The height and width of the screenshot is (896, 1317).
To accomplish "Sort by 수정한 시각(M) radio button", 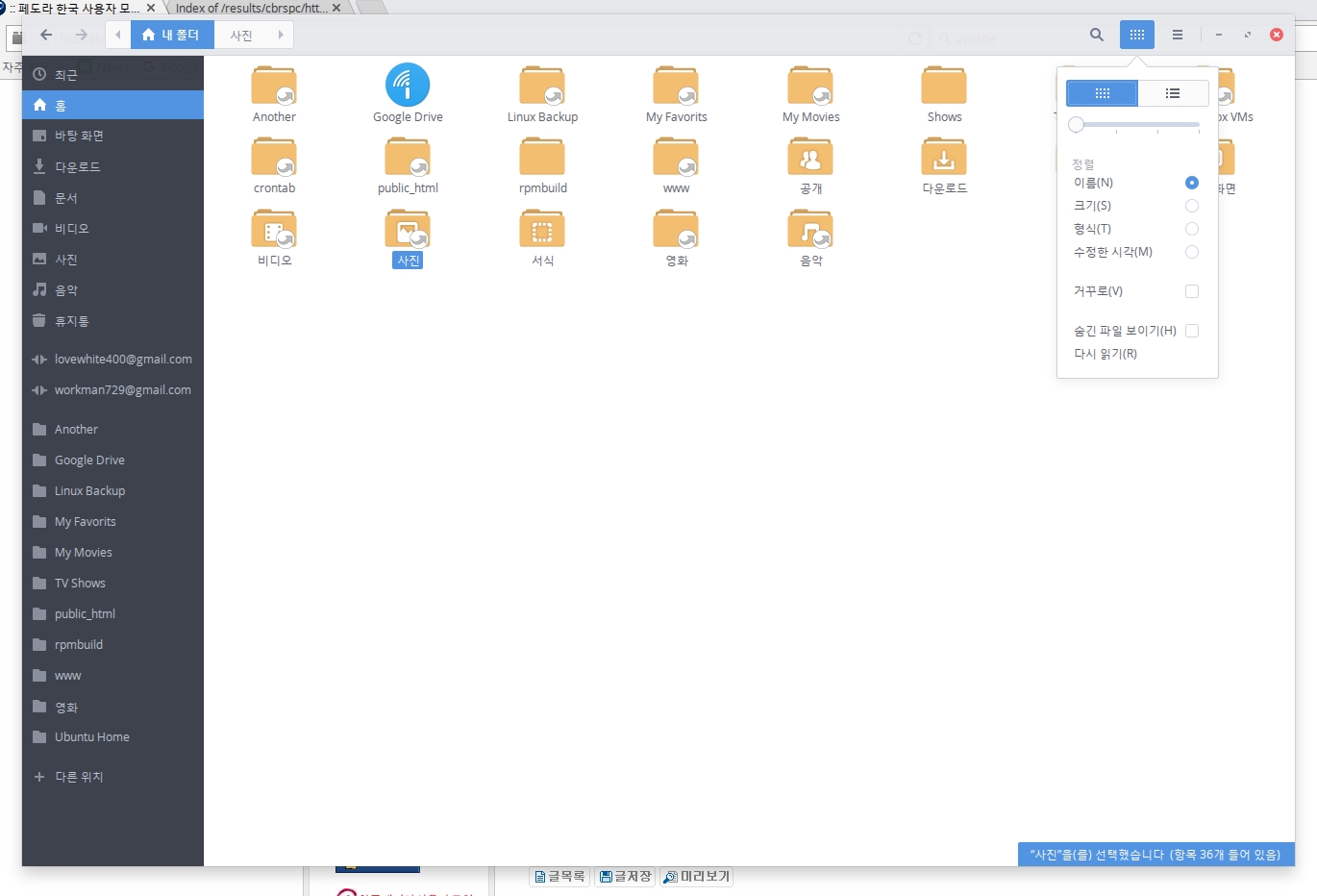I will 1192,252.
